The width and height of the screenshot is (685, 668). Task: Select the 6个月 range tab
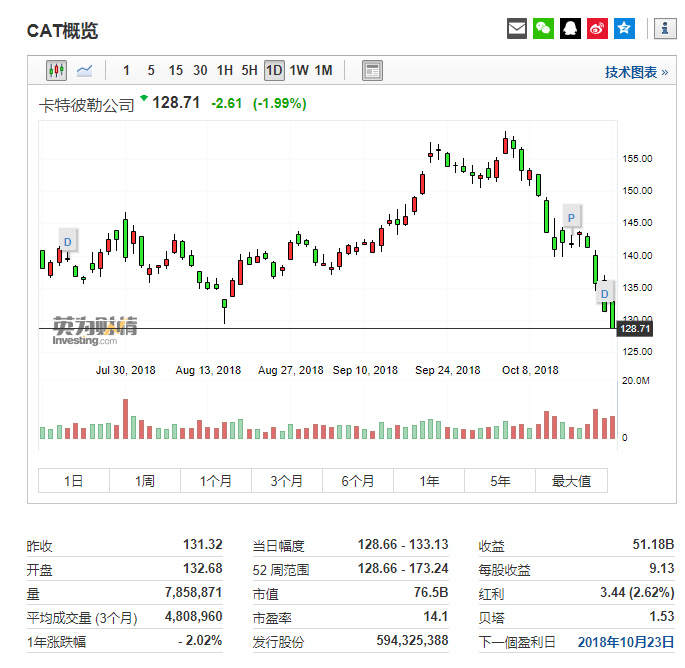(x=358, y=481)
